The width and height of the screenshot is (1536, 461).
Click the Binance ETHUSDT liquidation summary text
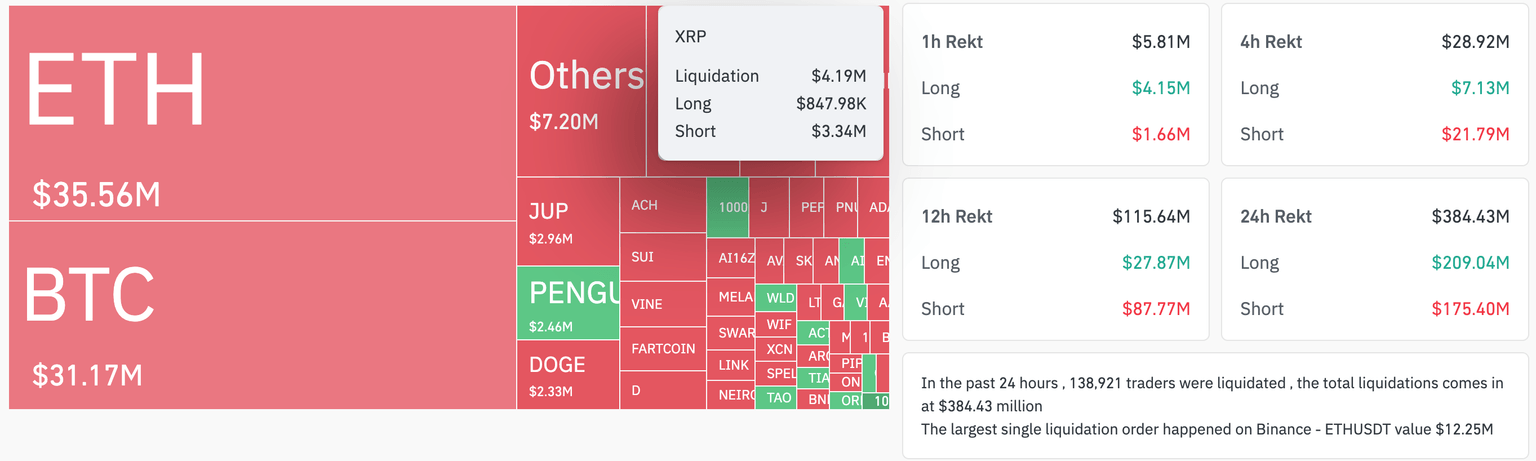[x=1207, y=429]
